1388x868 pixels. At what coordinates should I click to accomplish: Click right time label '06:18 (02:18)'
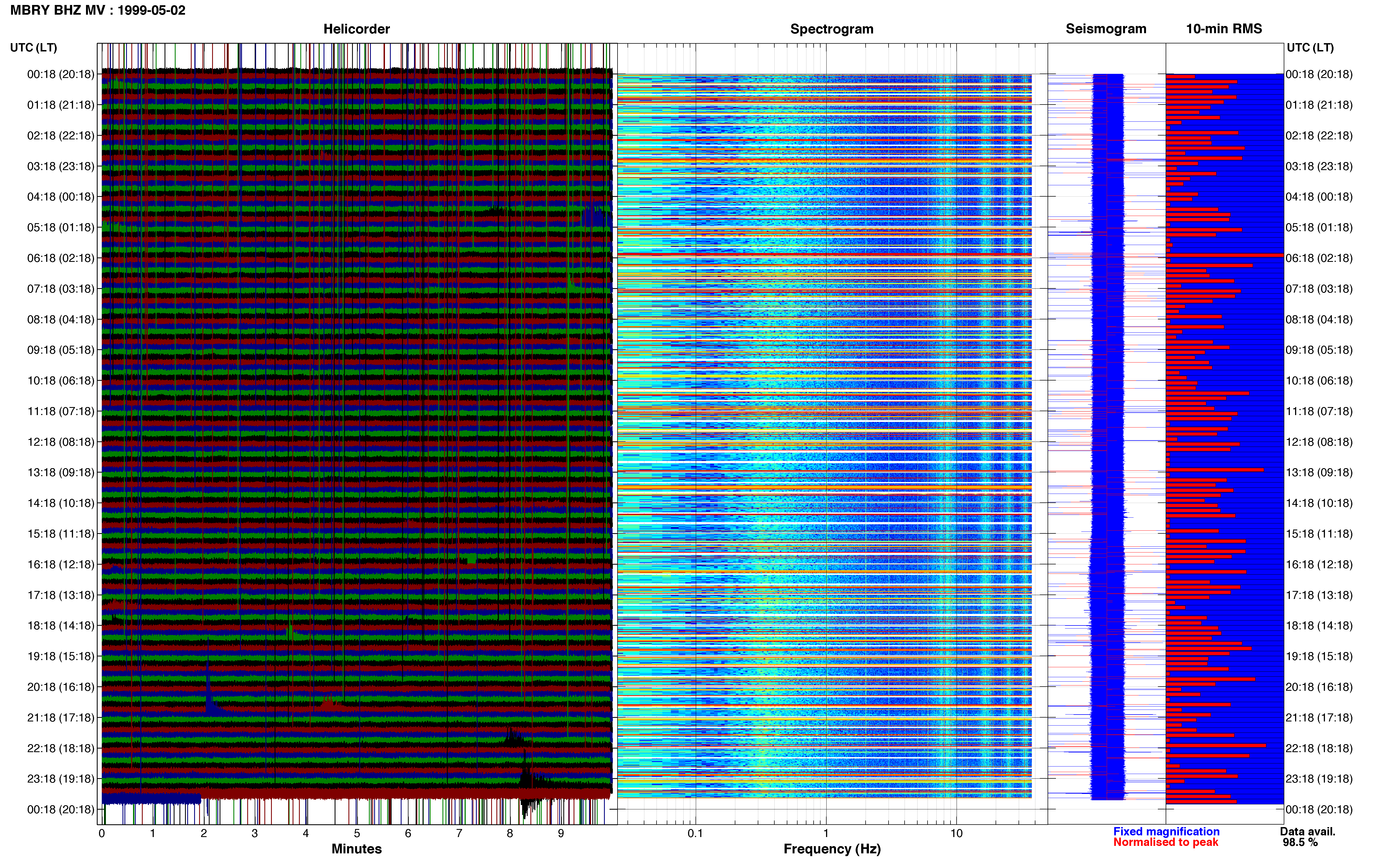1319,258
